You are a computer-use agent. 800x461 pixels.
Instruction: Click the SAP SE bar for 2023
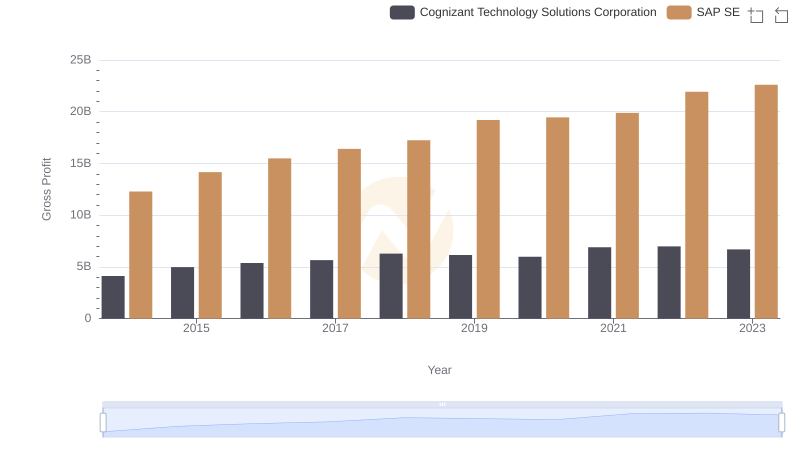pos(766,201)
